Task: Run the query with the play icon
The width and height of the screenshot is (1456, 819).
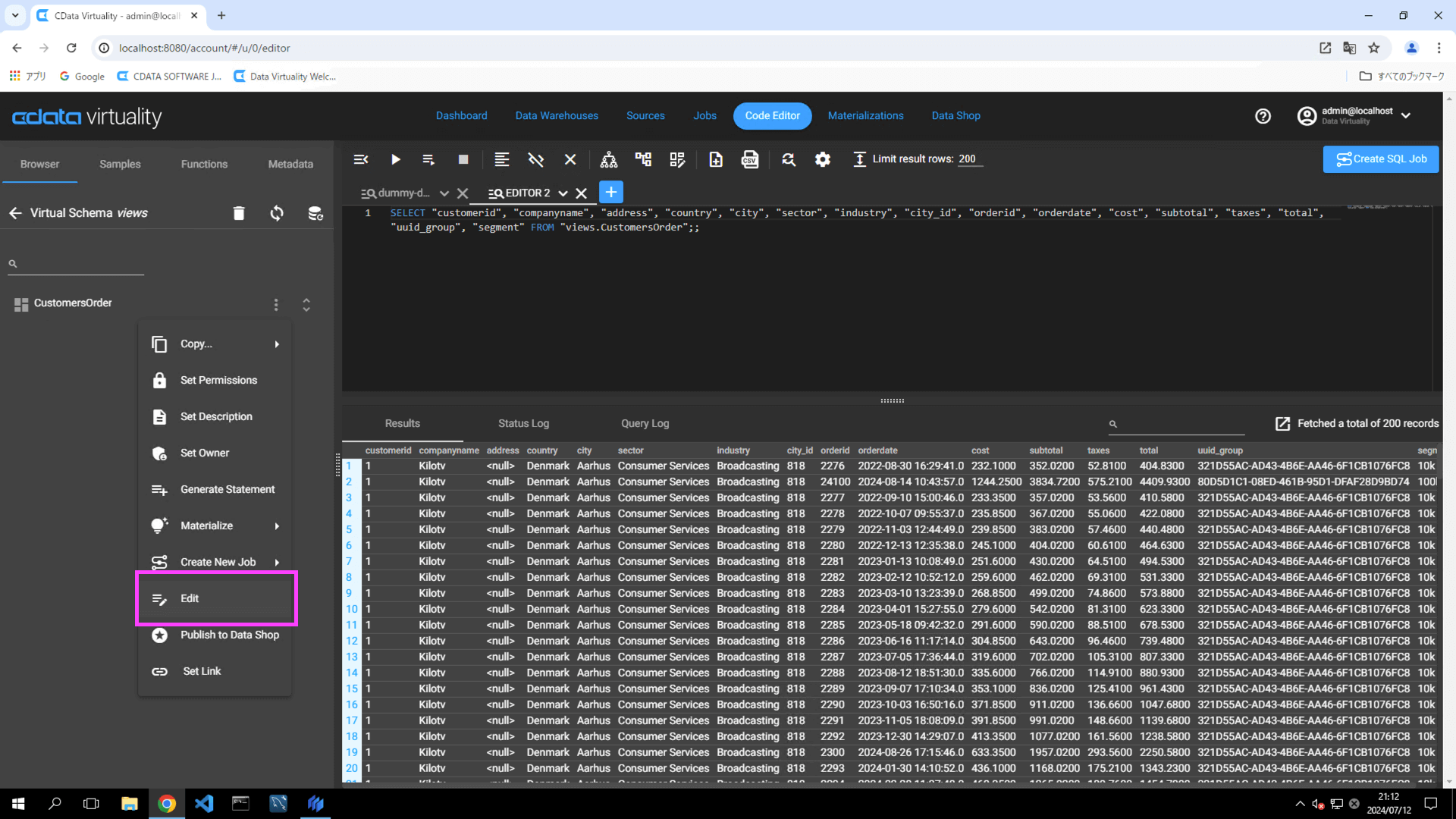Action: [x=395, y=159]
